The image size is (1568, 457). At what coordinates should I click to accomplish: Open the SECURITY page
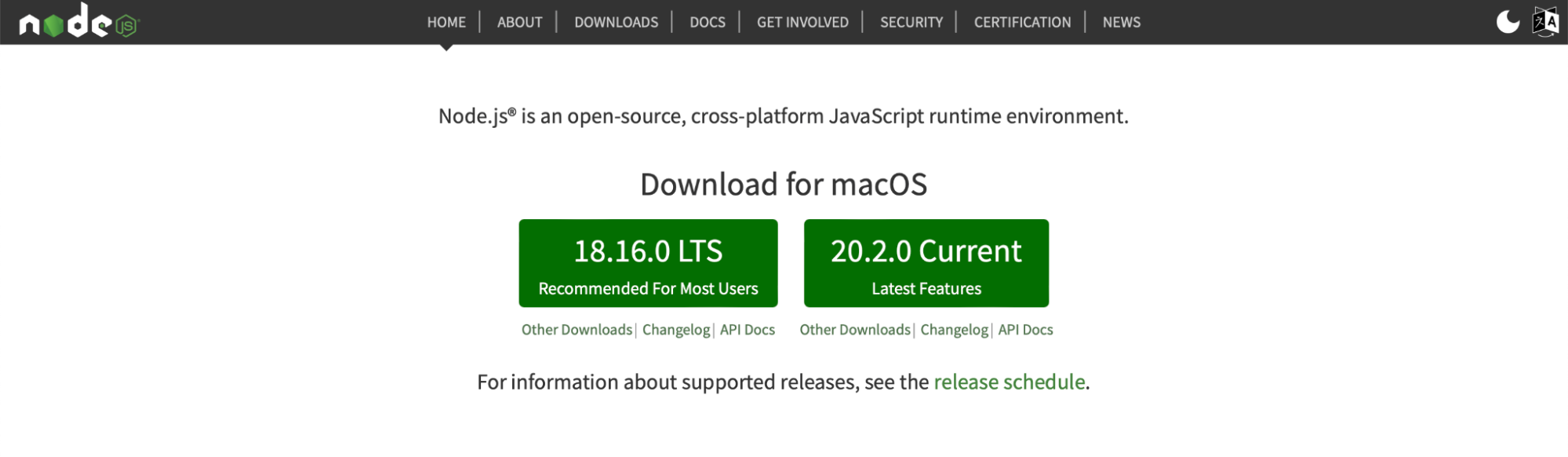pyautogui.click(x=911, y=22)
